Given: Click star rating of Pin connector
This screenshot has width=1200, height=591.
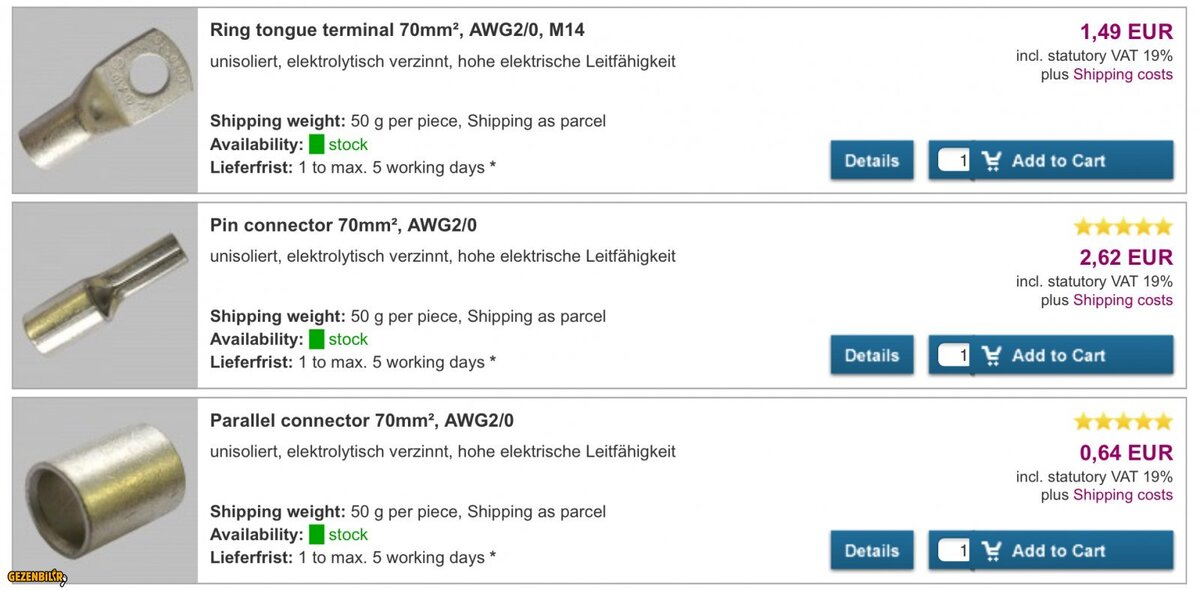Looking at the screenshot, I should (1123, 227).
